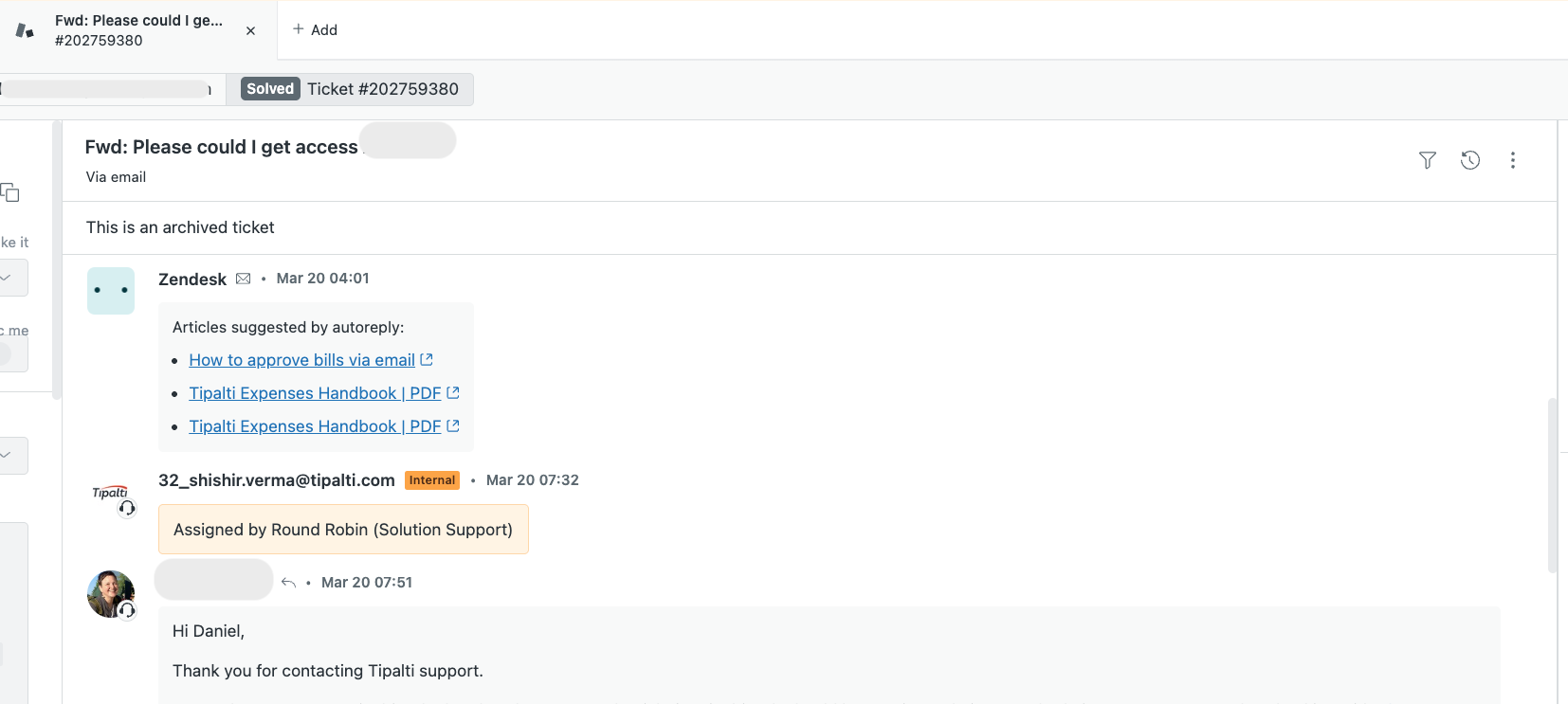Click the Zendesk email envelope icon
Screen dimensions: 1568x704
click(244, 279)
